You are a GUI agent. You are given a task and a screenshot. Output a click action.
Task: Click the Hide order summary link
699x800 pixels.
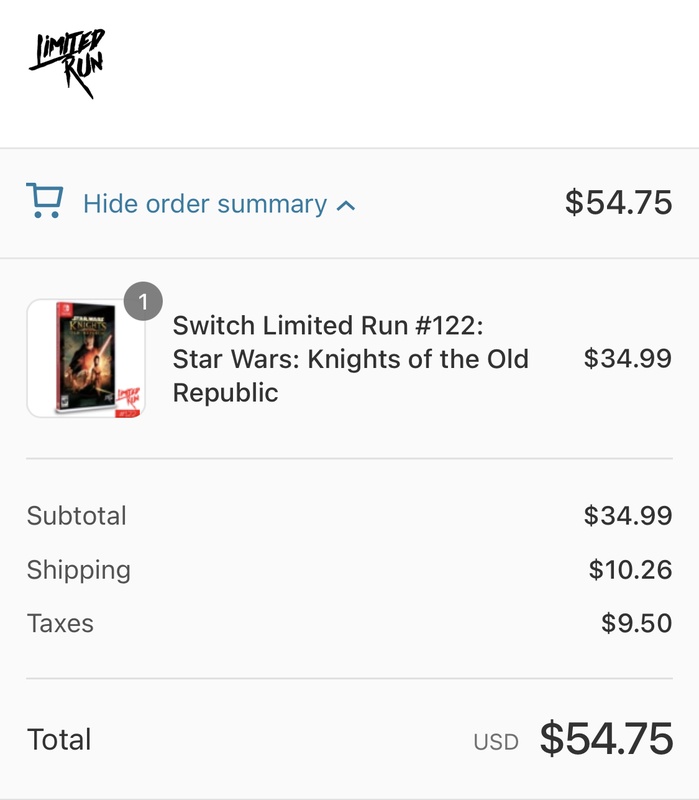pos(204,204)
